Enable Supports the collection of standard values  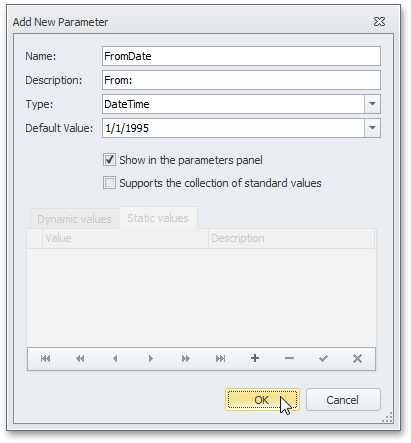(109, 183)
